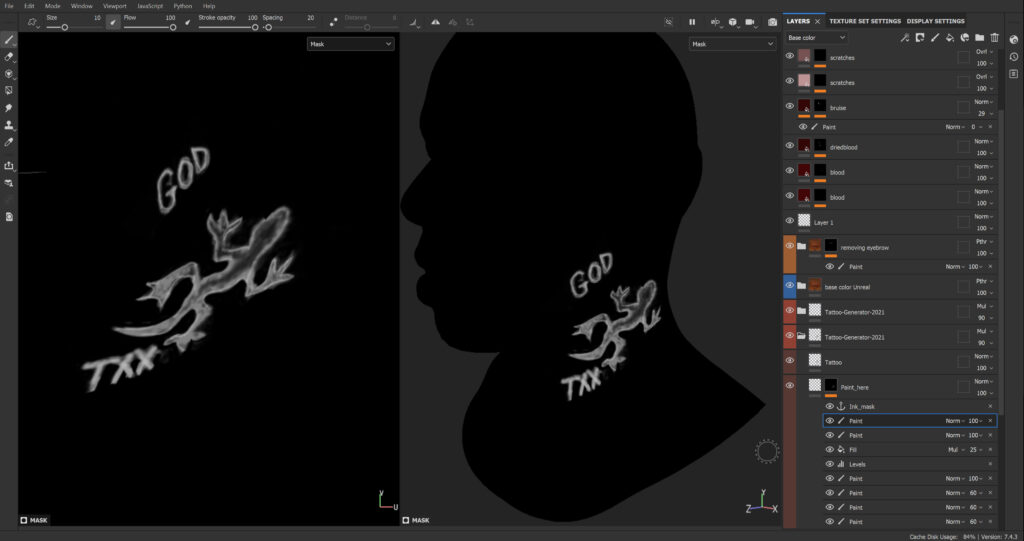The image size is (1024, 541).
Task: Hide the base color Unreal folder
Action: point(790,285)
